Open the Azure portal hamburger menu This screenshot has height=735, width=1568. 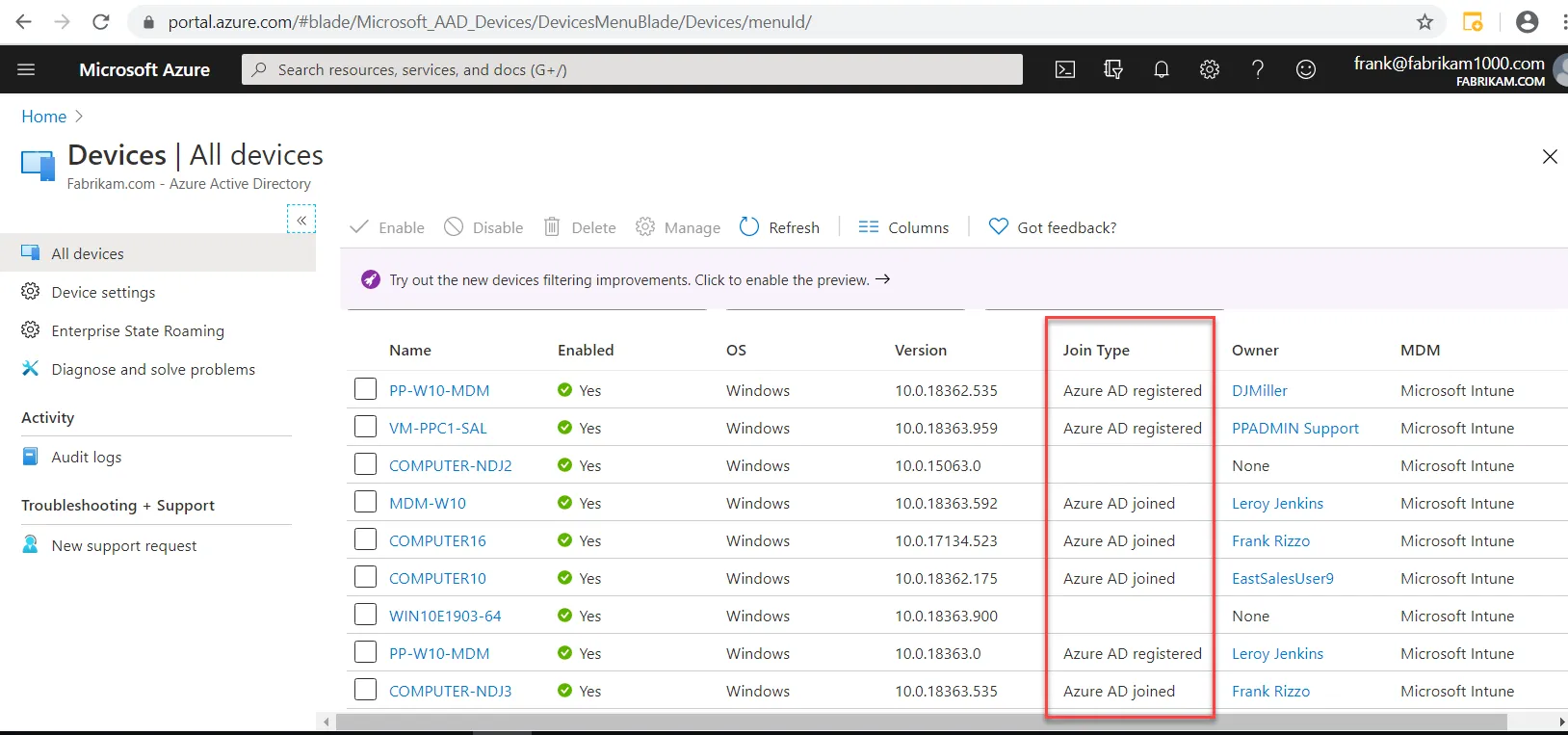(26, 69)
